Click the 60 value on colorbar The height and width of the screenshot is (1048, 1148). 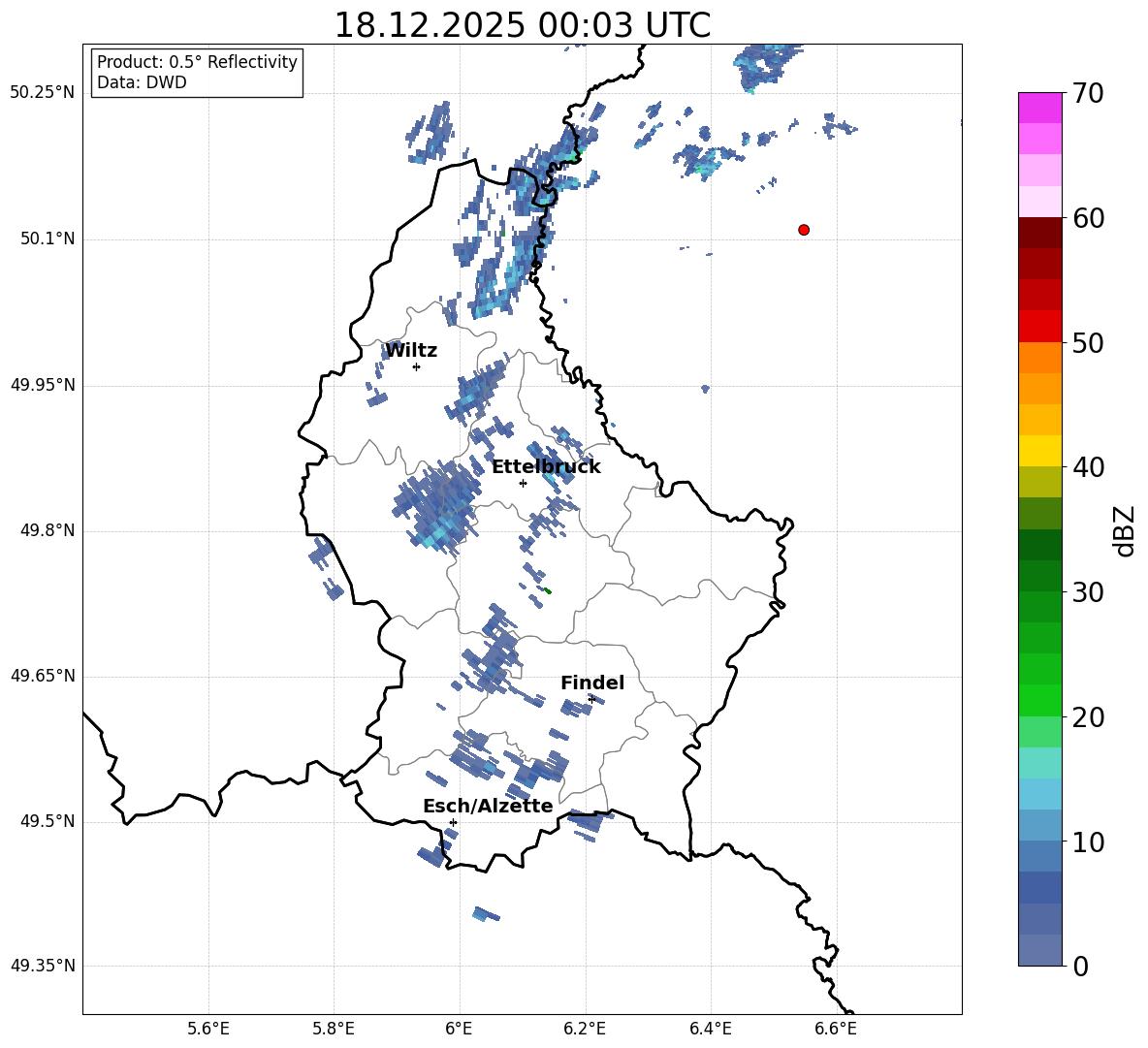(x=1088, y=218)
